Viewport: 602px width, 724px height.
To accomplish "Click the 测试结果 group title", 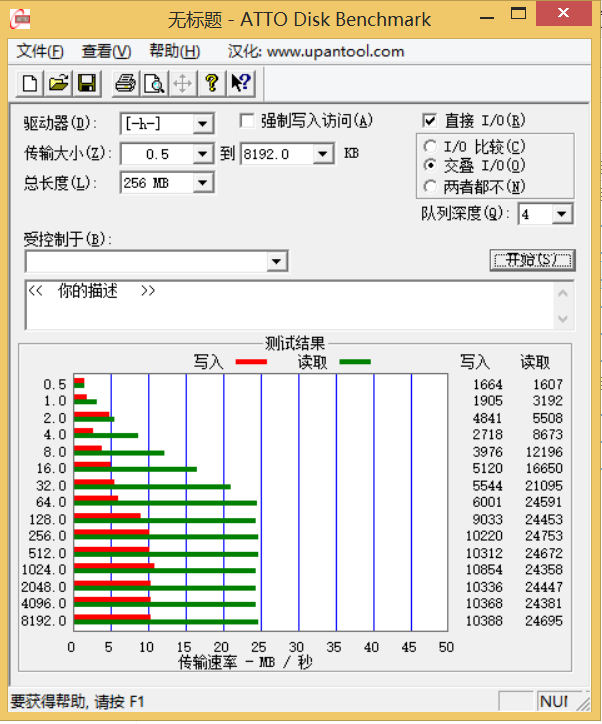I will tap(295, 344).
